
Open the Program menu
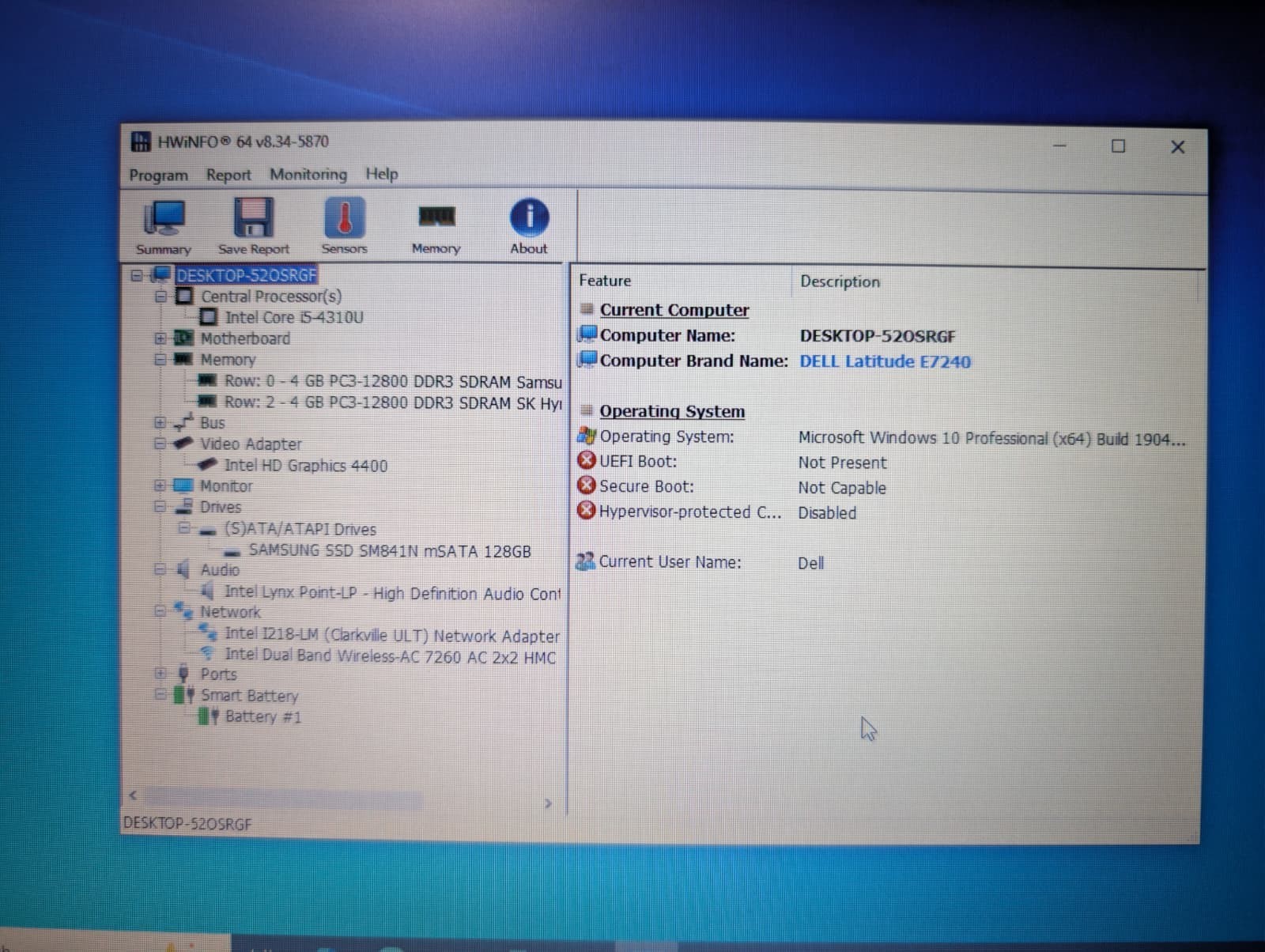[x=159, y=175]
